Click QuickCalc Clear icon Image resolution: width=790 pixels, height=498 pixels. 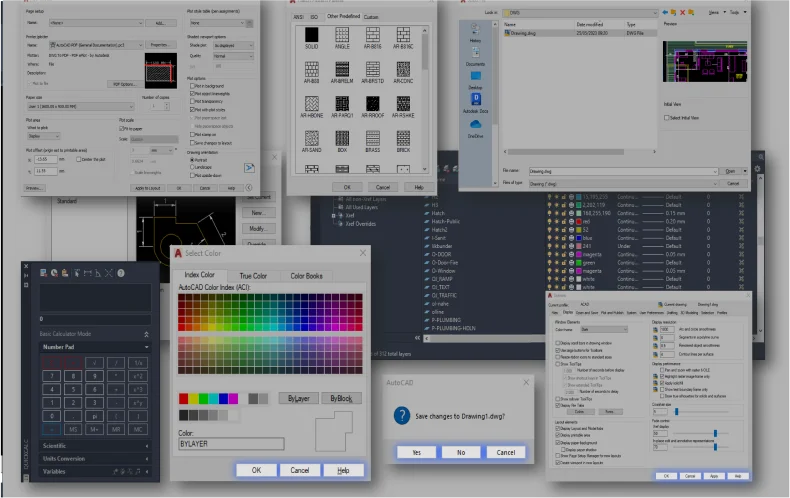click(43, 273)
